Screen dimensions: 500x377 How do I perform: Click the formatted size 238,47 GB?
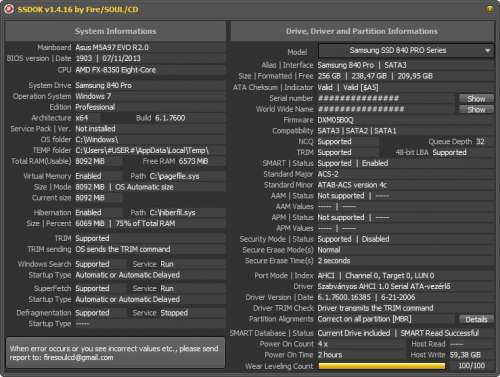click(369, 76)
